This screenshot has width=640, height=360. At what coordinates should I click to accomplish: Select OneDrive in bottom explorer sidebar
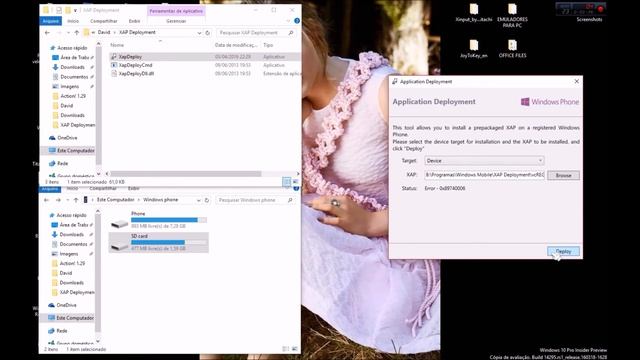67,305
